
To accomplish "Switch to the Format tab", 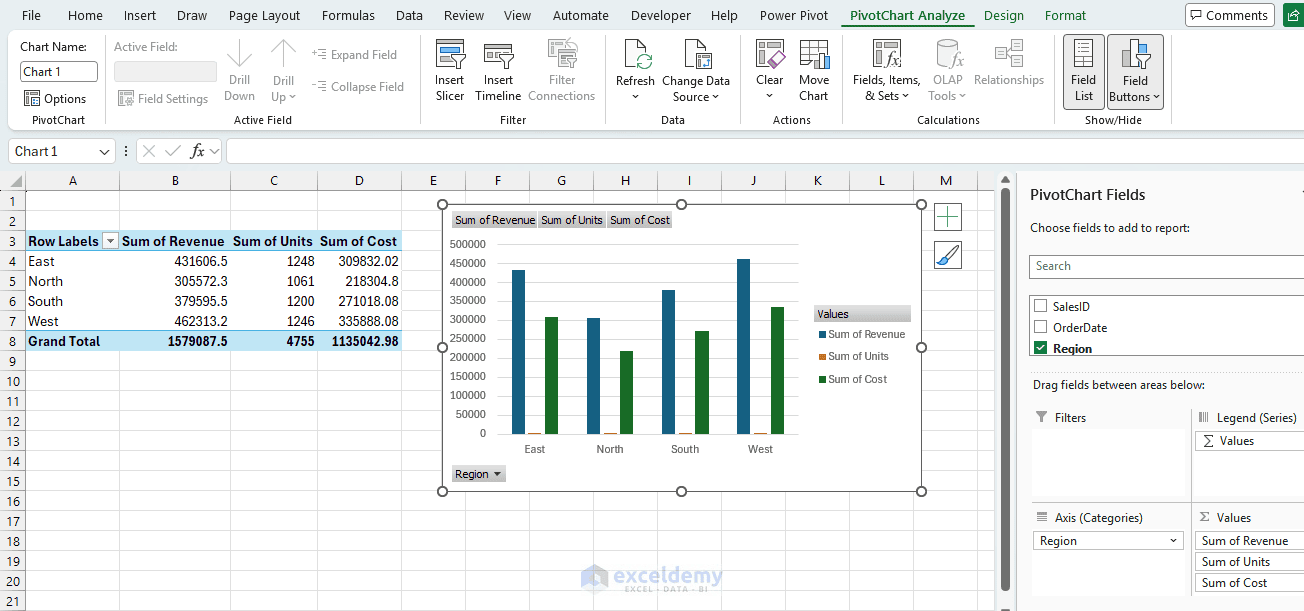I will click(x=1065, y=15).
